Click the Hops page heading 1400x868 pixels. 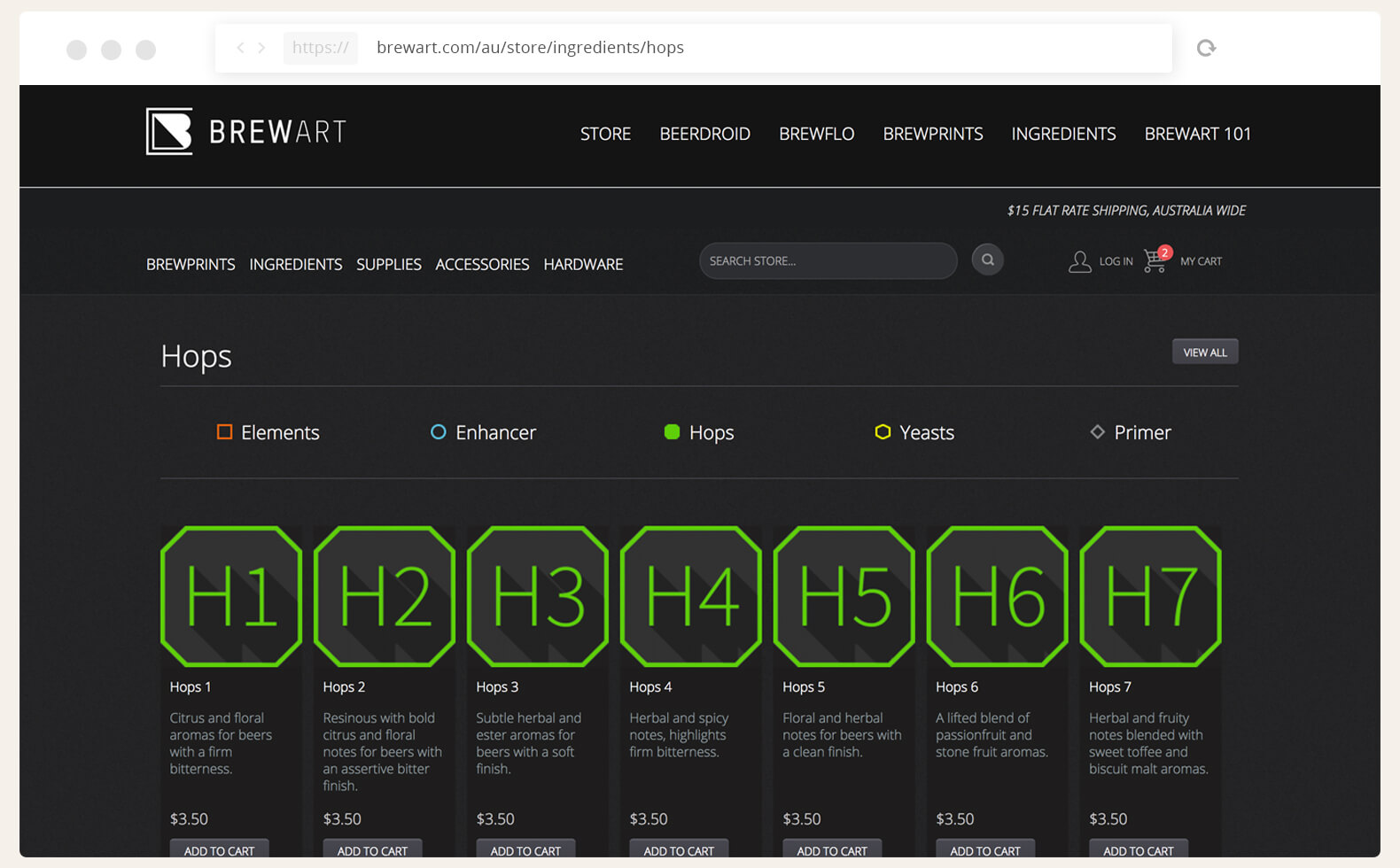[196, 356]
